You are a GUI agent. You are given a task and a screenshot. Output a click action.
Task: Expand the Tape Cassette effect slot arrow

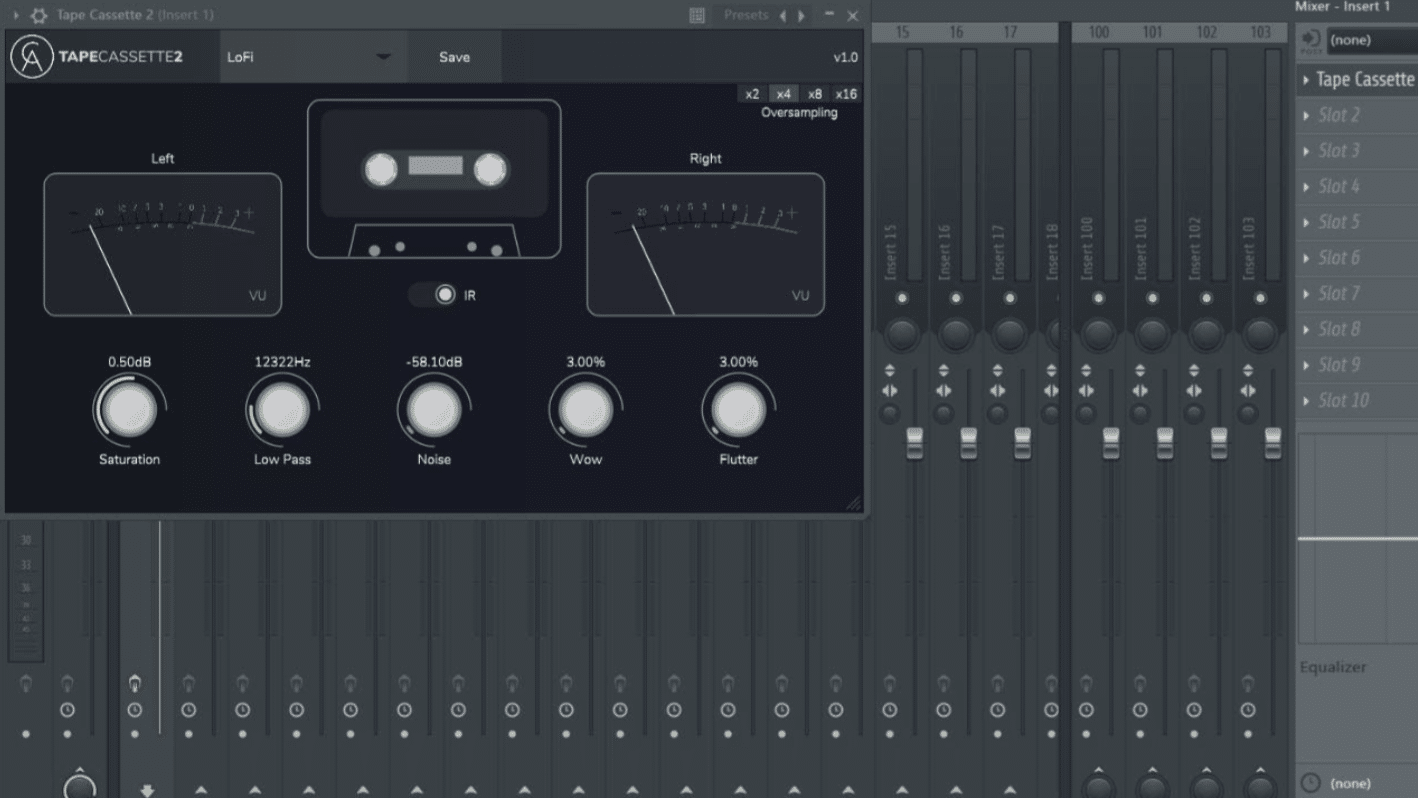pyautogui.click(x=1306, y=80)
